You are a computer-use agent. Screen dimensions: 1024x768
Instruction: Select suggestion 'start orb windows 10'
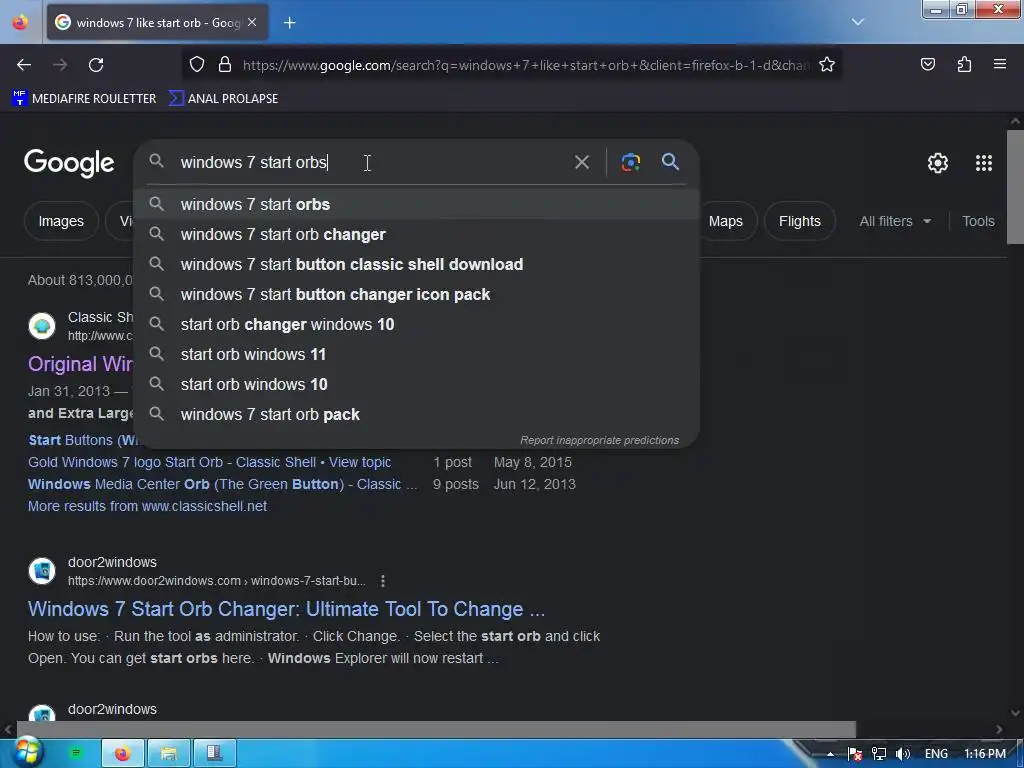pos(417,385)
